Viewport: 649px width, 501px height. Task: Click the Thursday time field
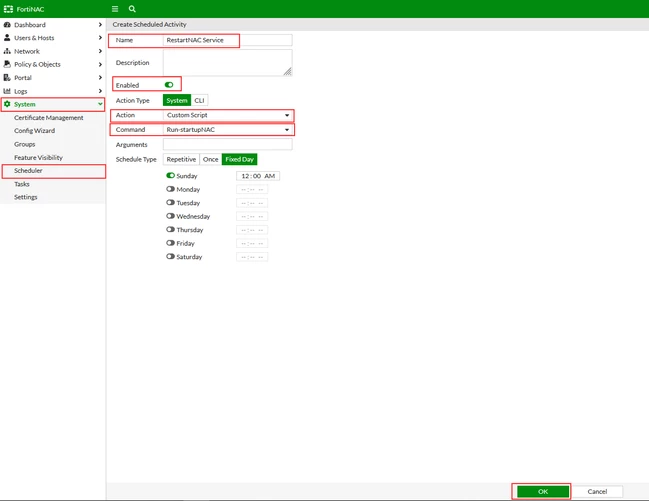[x=252, y=230]
